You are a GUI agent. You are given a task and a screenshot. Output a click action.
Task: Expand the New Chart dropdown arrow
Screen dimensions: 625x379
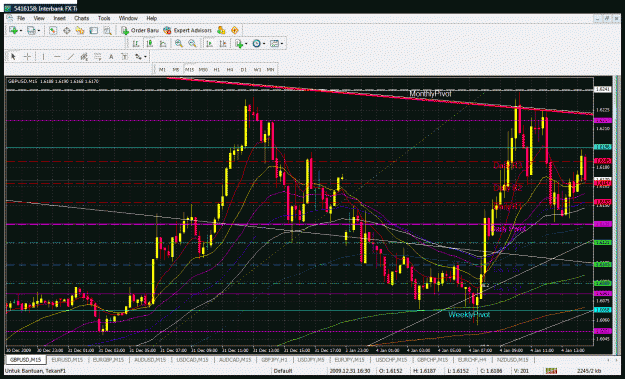(21, 31)
